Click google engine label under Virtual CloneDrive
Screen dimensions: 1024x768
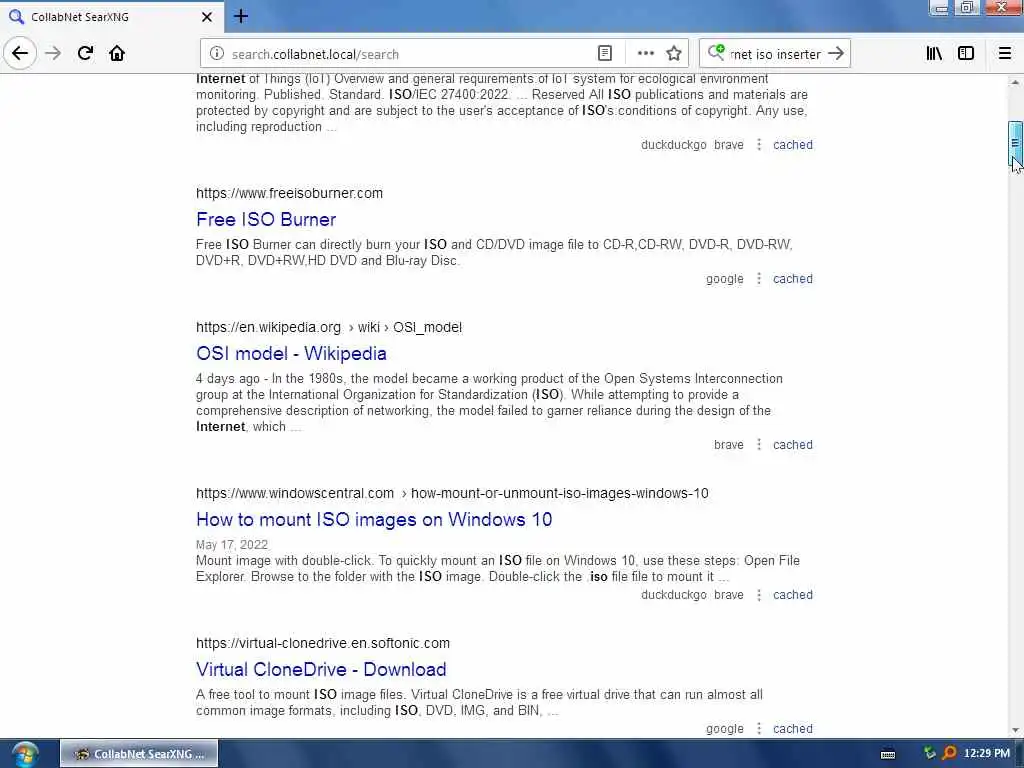pyautogui.click(x=724, y=729)
